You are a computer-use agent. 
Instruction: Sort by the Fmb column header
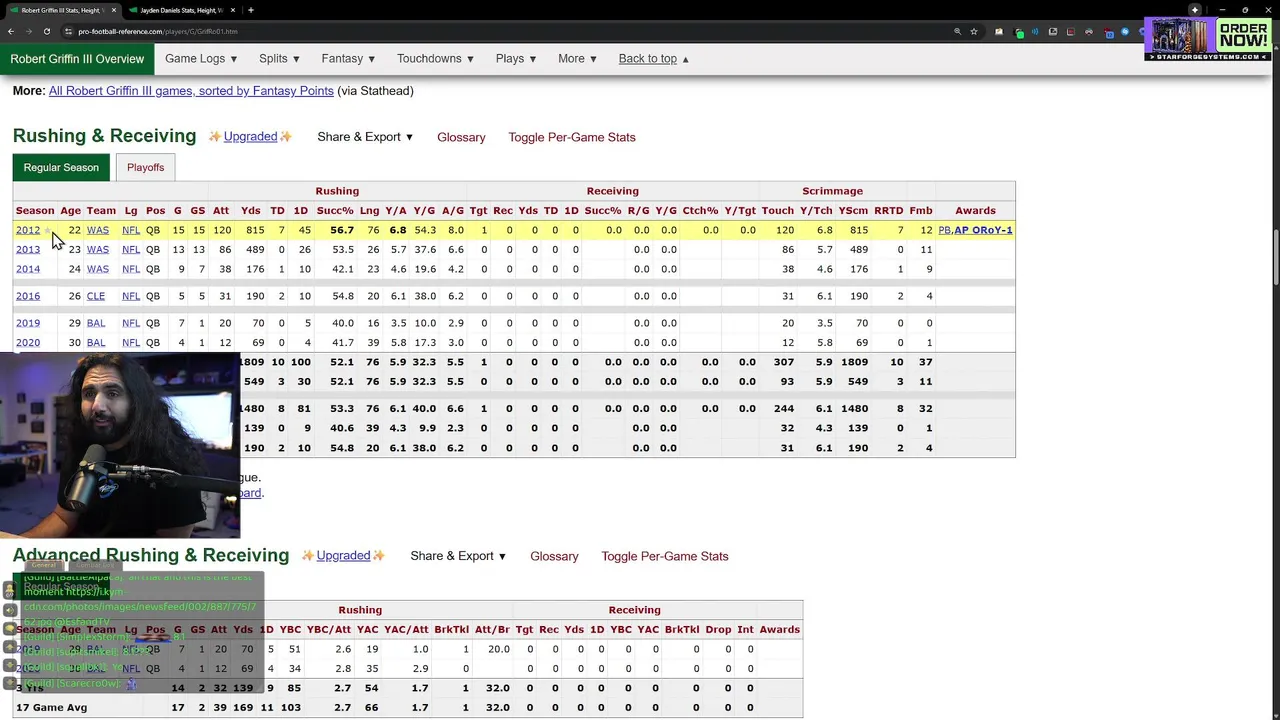click(921, 210)
